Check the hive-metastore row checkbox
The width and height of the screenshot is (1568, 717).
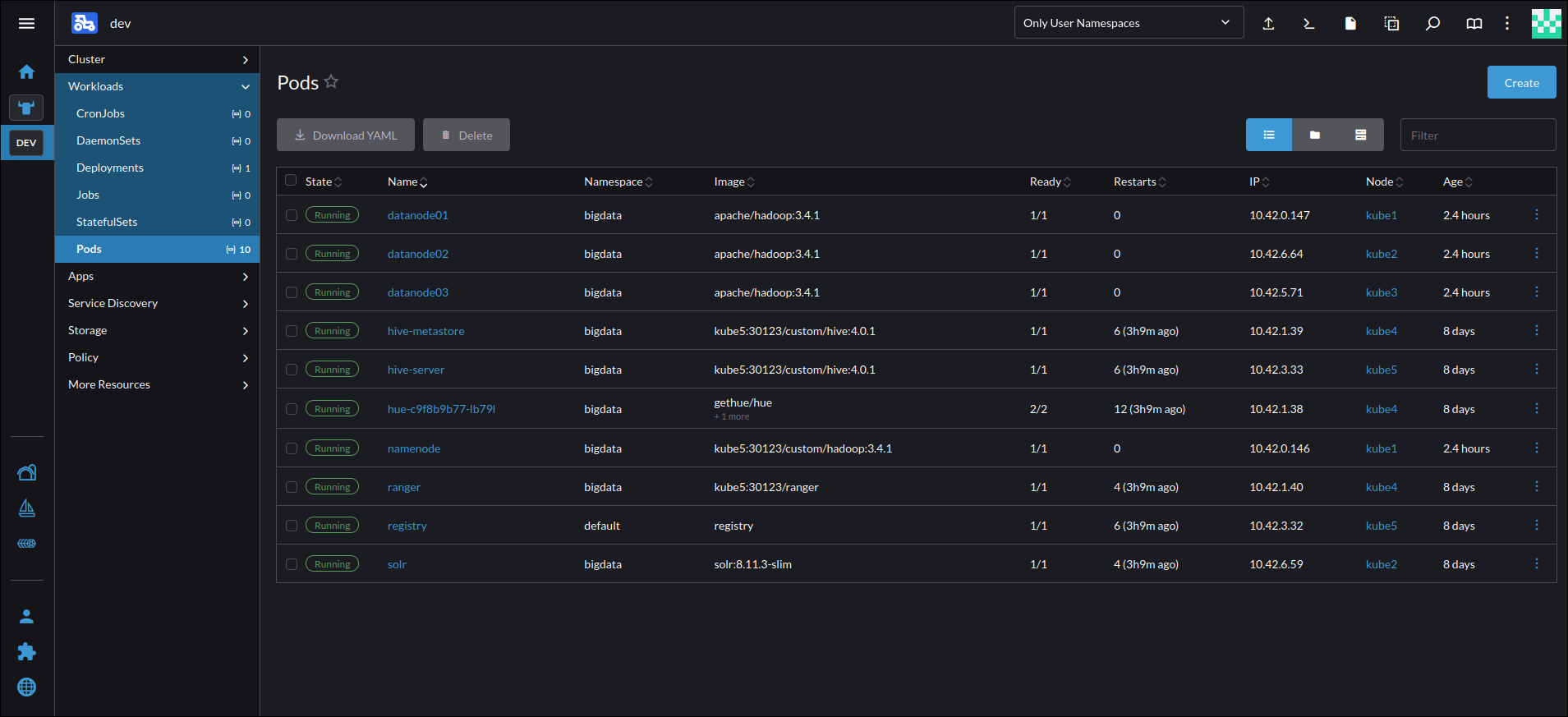[292, 331]
